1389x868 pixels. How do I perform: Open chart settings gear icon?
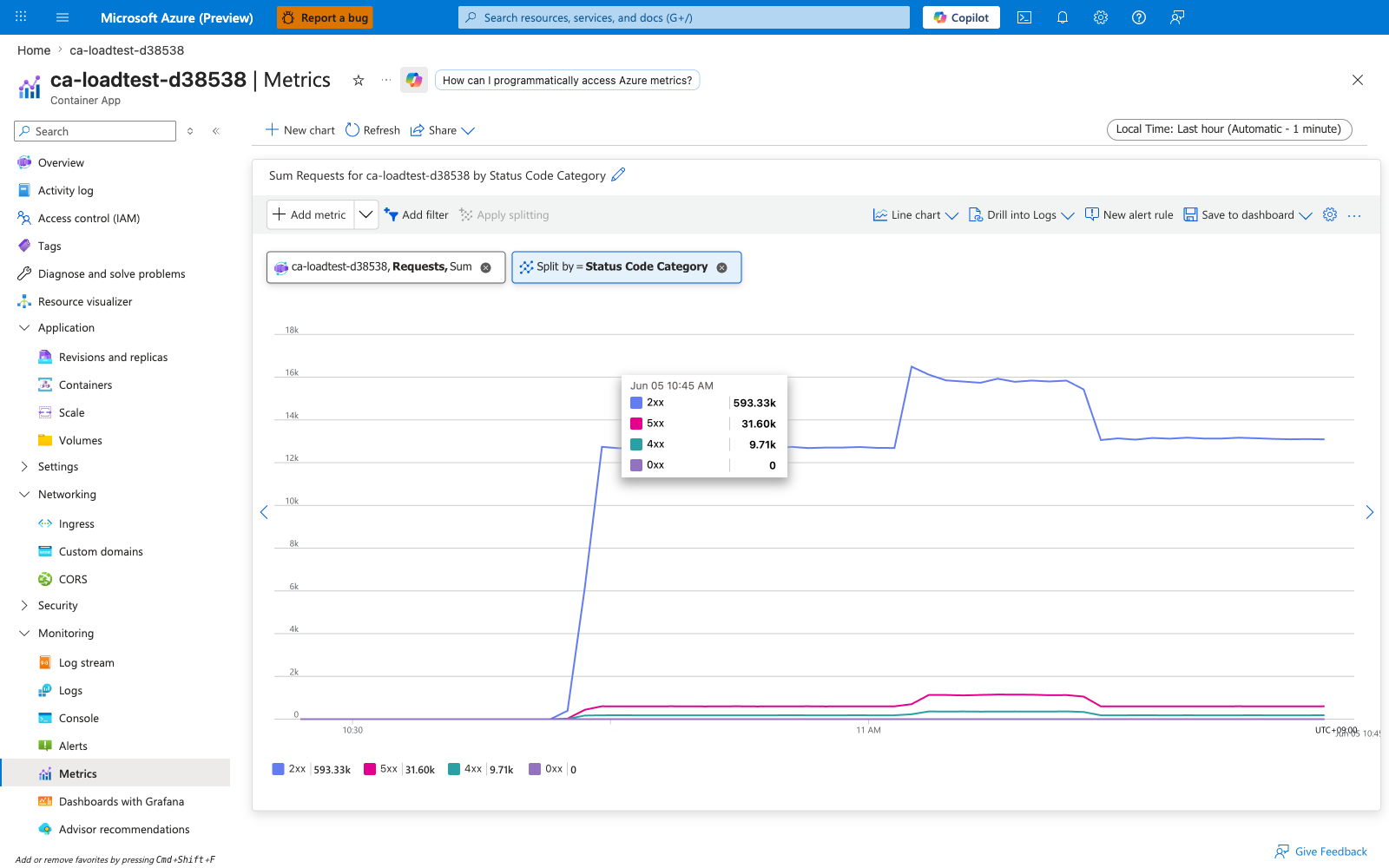pyautogui.click(x=1330, y=214)
